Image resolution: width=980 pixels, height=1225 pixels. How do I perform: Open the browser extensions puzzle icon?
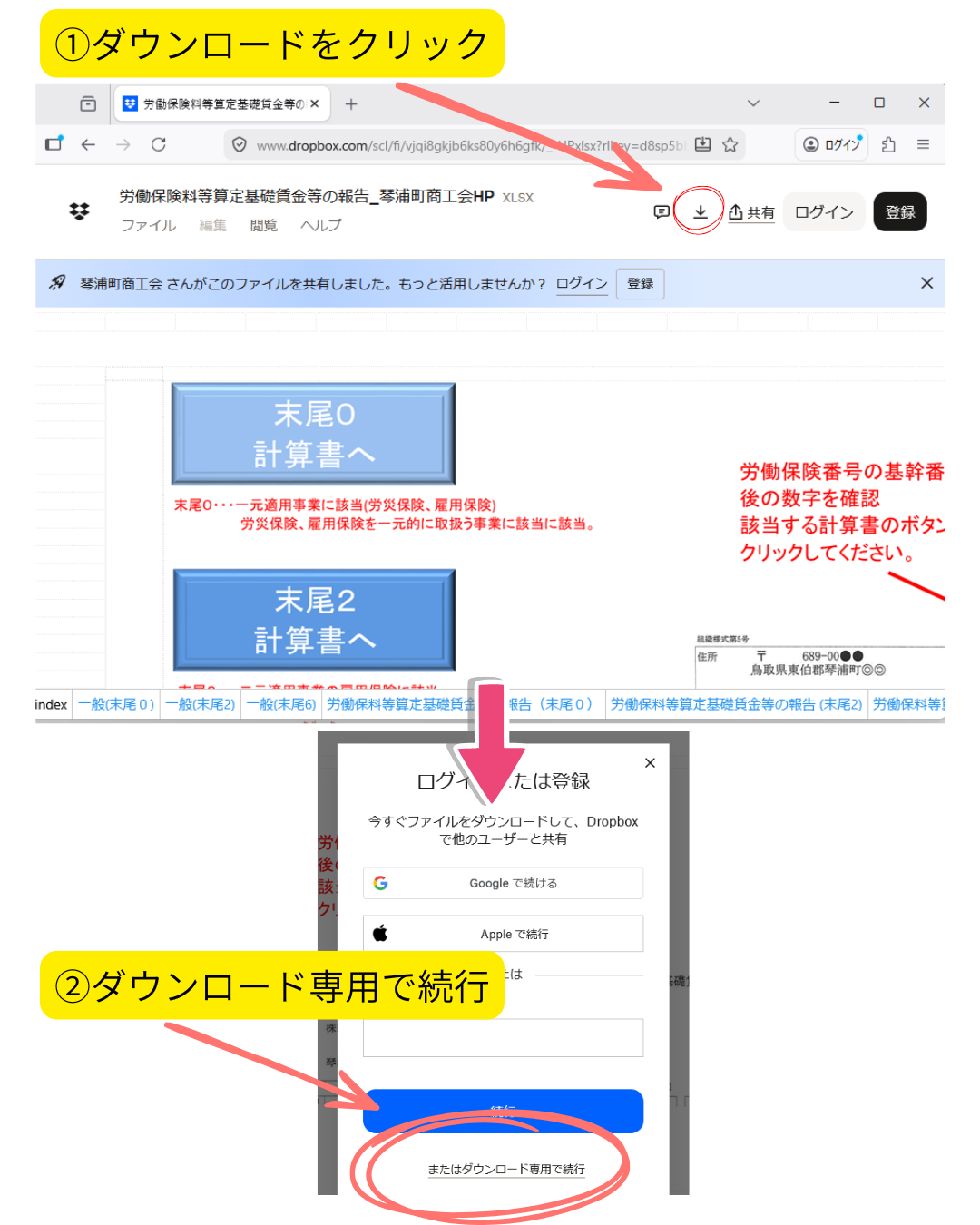tap(888, 144)
